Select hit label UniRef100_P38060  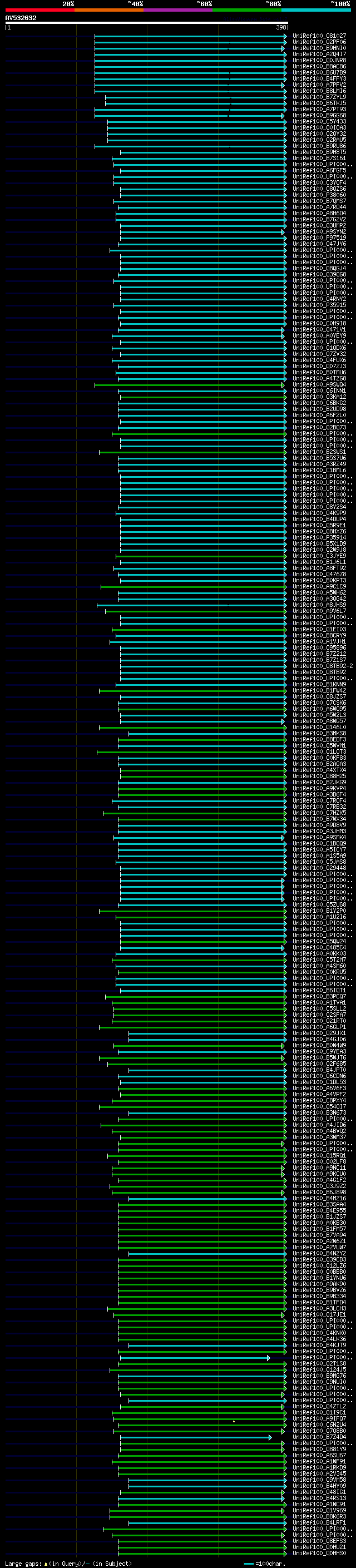(319, 195)
